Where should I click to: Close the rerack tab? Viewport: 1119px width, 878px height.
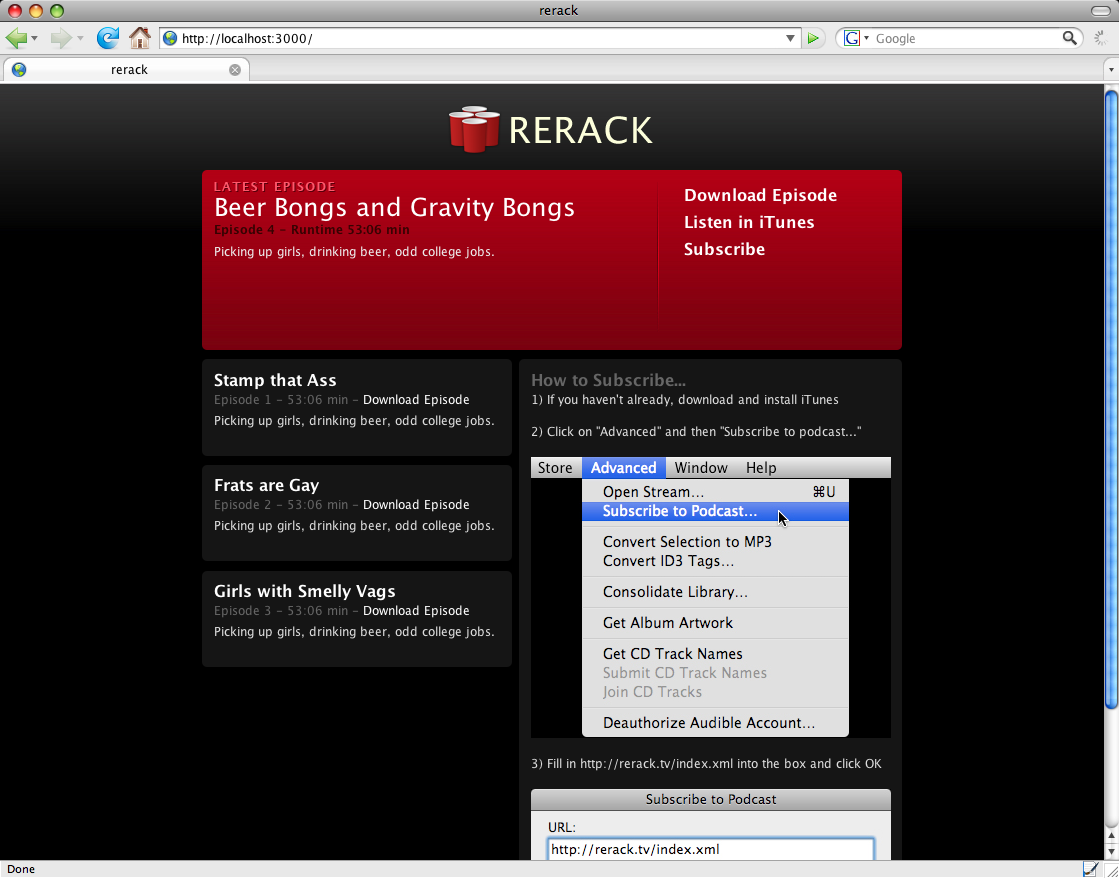pyautogui.click(x=235, y=70)
